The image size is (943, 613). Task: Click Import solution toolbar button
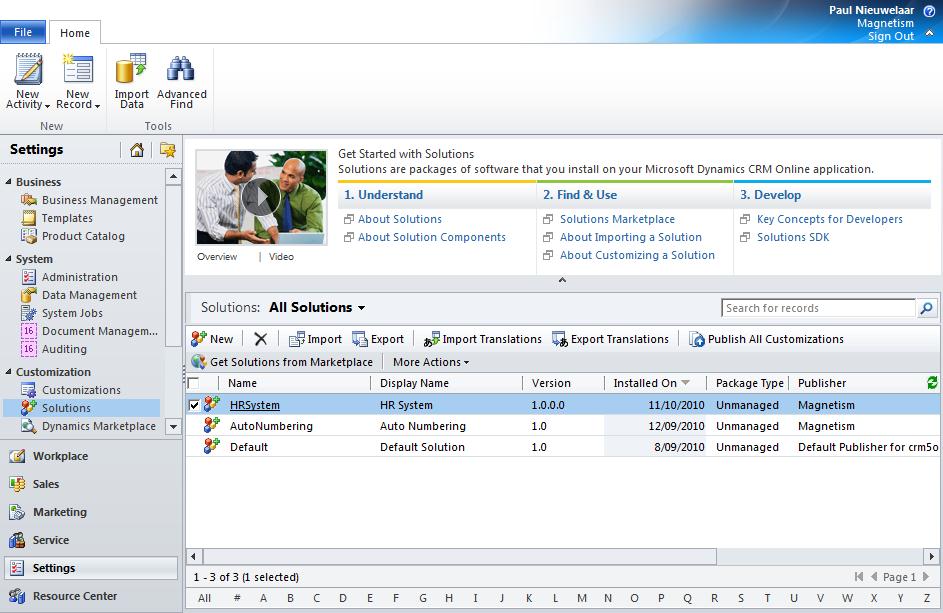click(x=315, y=339)
